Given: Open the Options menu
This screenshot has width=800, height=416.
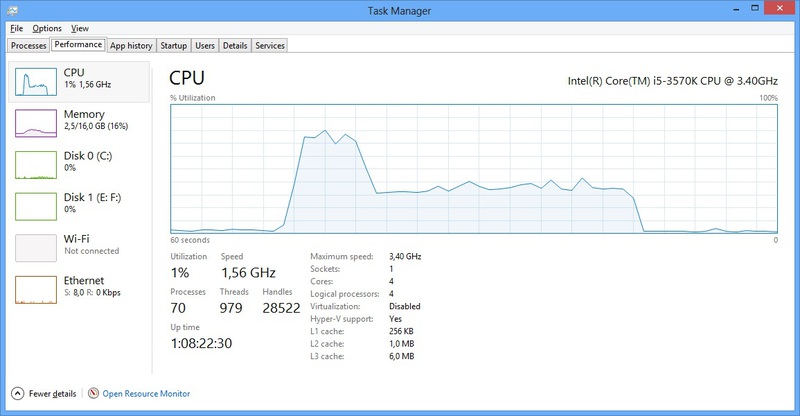Looking at the screenshot, I should tap(47, 29).
